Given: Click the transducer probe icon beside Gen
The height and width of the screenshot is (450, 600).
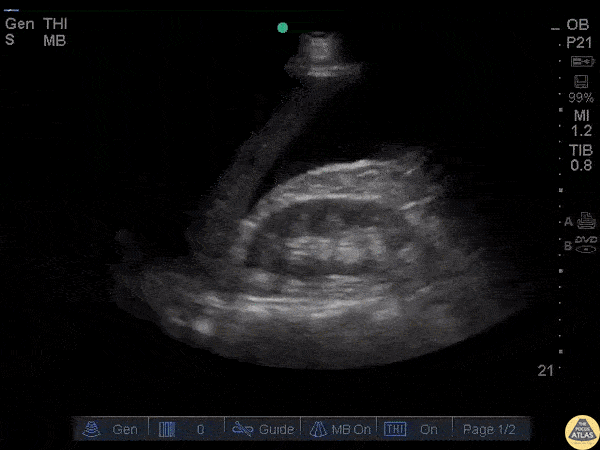Looking at the screenshot, I should 91,429.
